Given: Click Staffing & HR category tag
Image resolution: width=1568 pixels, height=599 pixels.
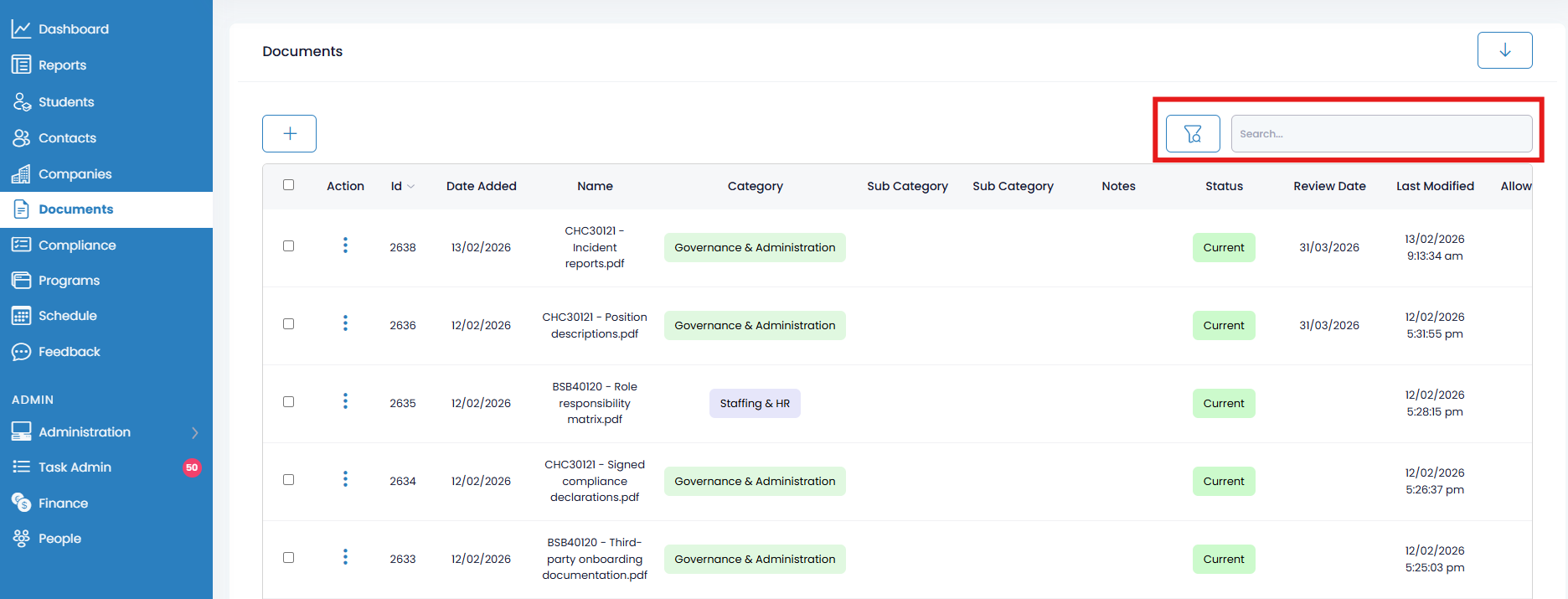Looking at the screenshot, I should point(755,403).
